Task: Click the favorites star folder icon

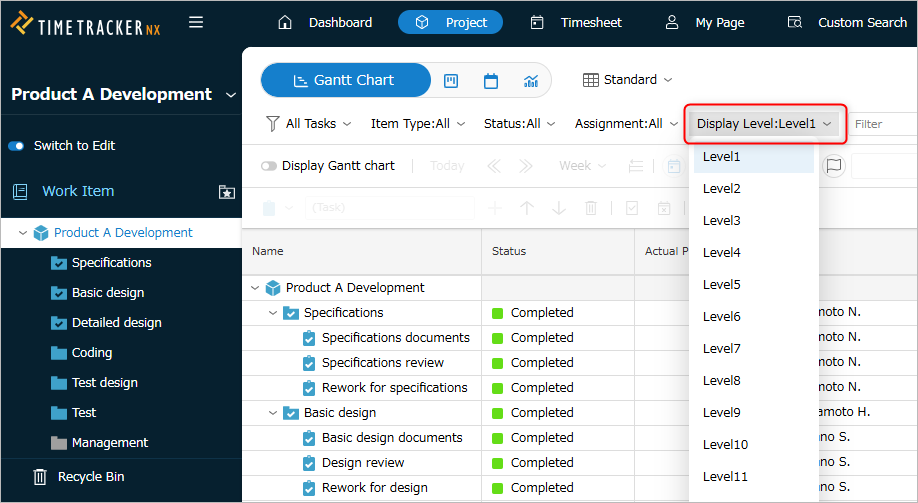Action: [227, 191]
